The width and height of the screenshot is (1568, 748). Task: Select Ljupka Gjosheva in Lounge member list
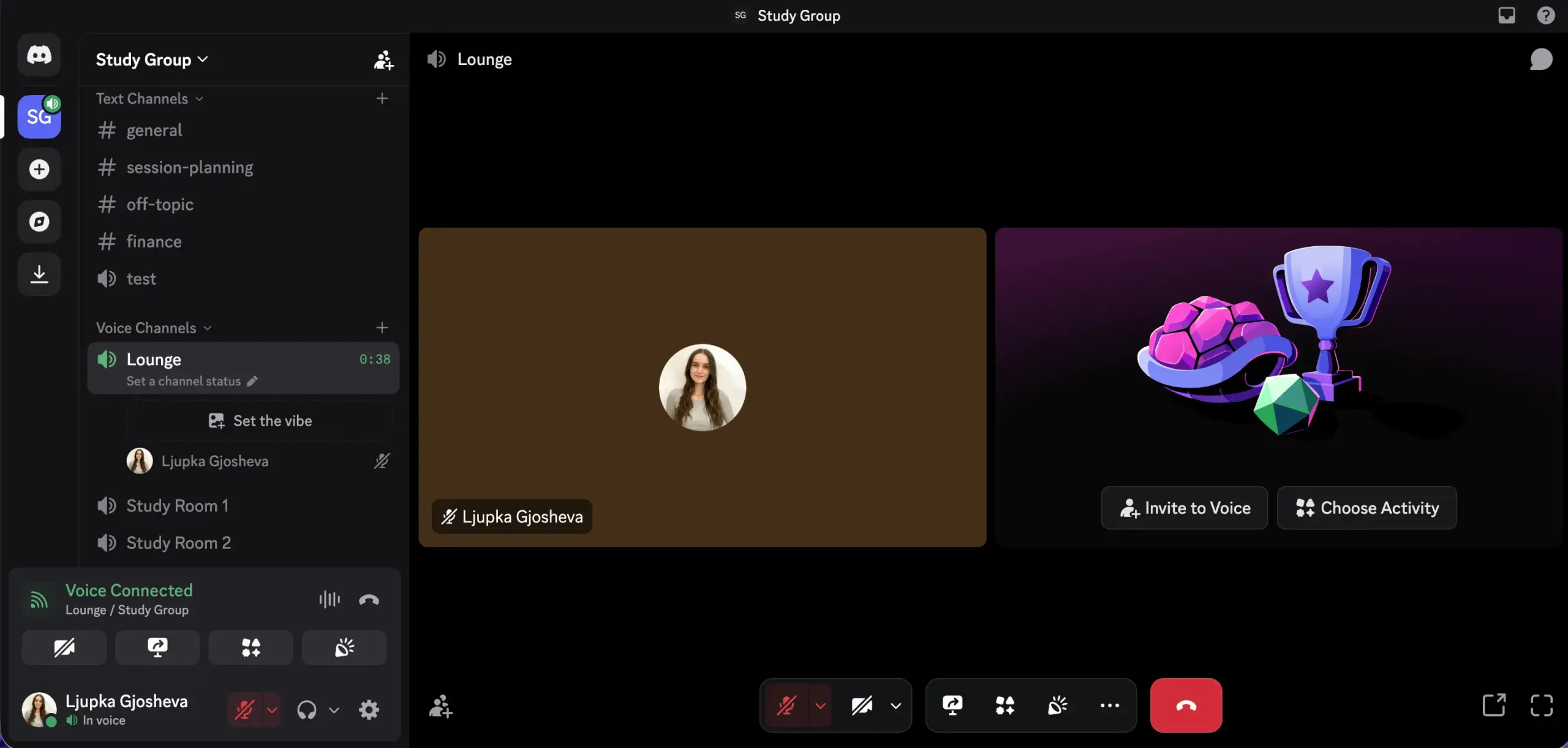[x=260, y=461]
